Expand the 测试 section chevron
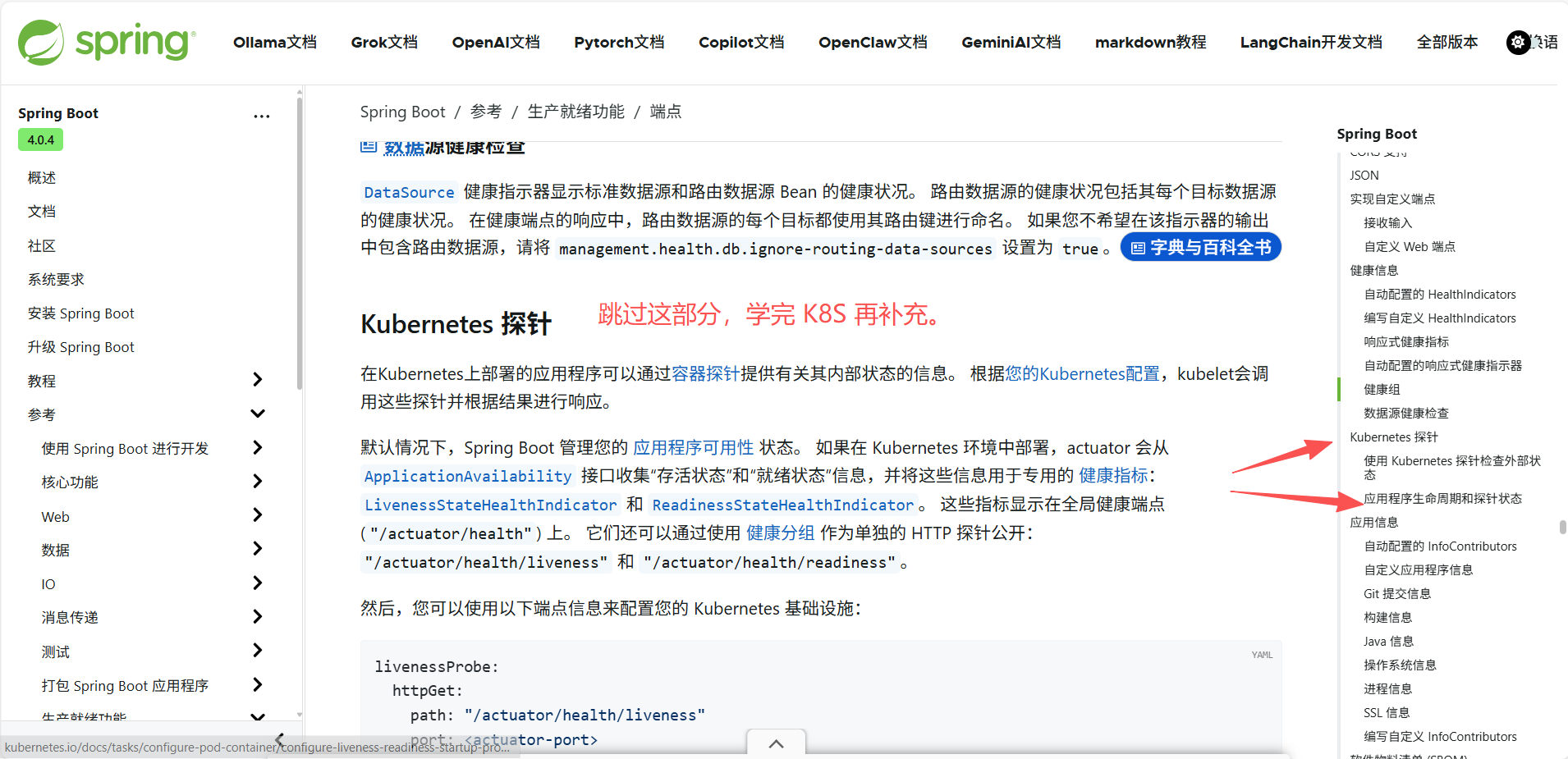Viewport: 1568px width, 759px height. [257, 651]
